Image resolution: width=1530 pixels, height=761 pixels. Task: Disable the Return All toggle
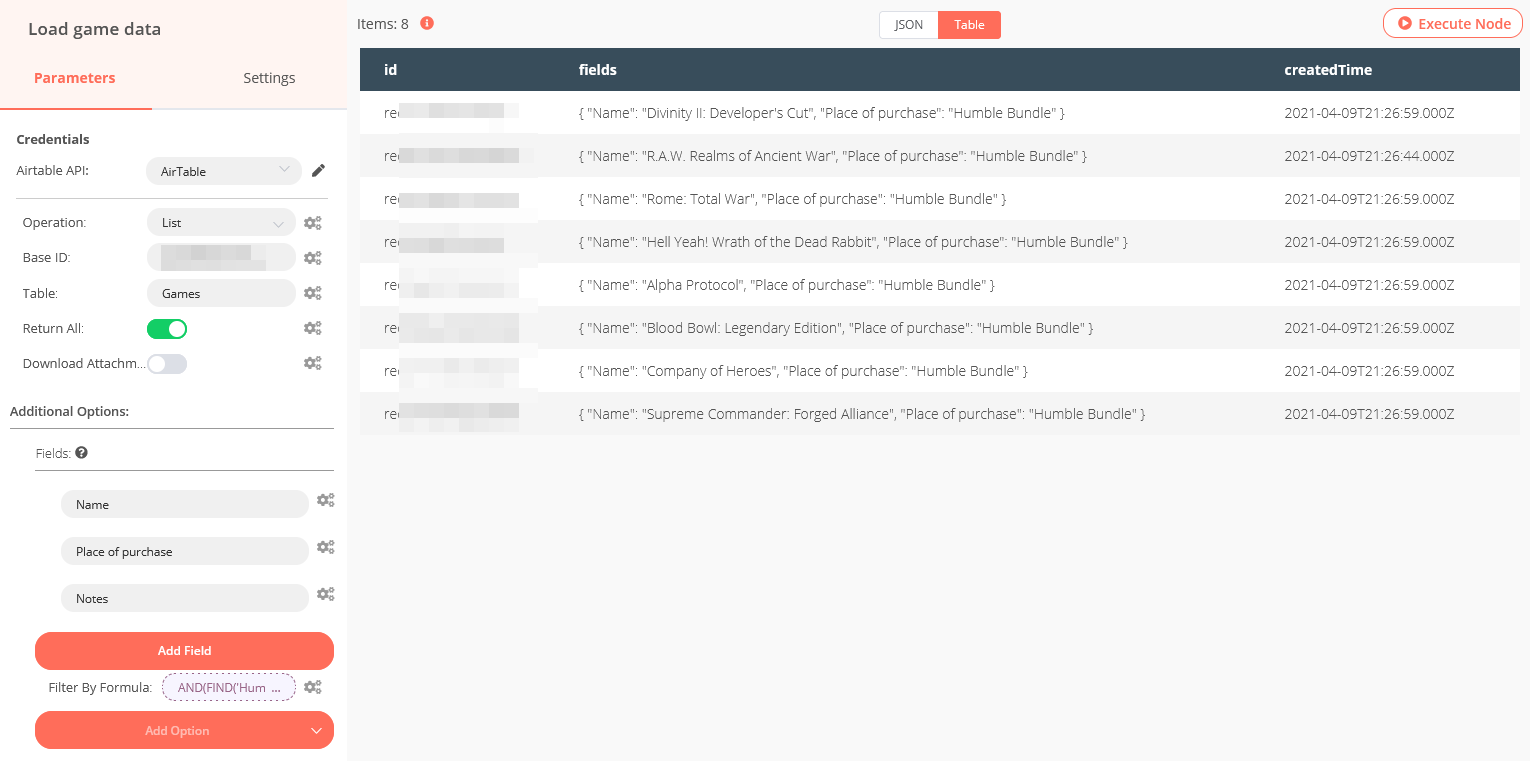pyautogui.click(x=167, y=328)
